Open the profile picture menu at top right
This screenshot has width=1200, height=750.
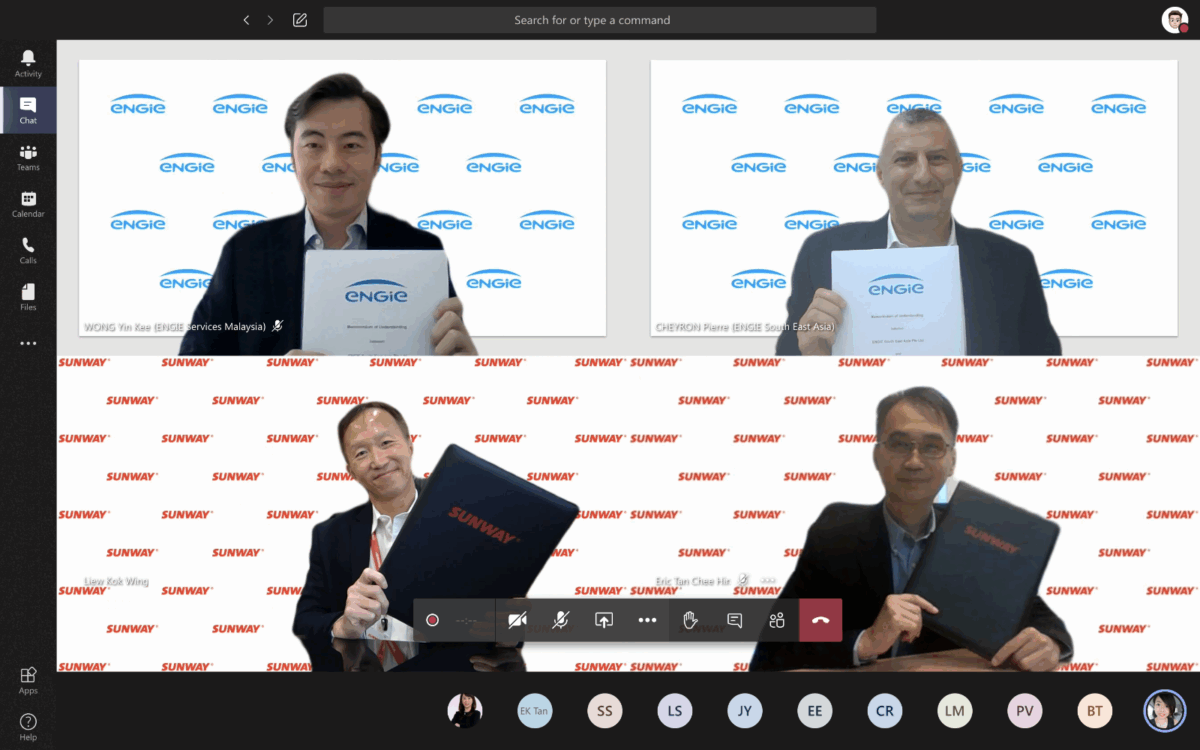point(1174,20)
